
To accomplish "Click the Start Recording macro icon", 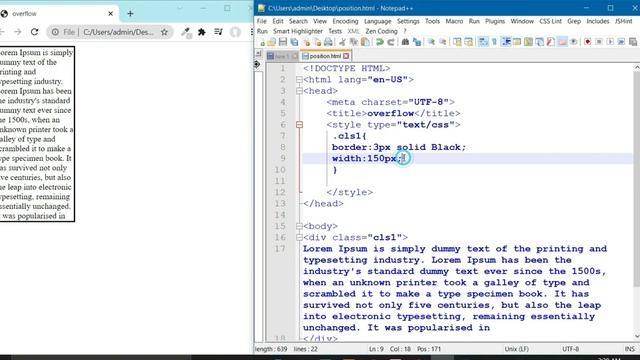I will tap(587, 42).
